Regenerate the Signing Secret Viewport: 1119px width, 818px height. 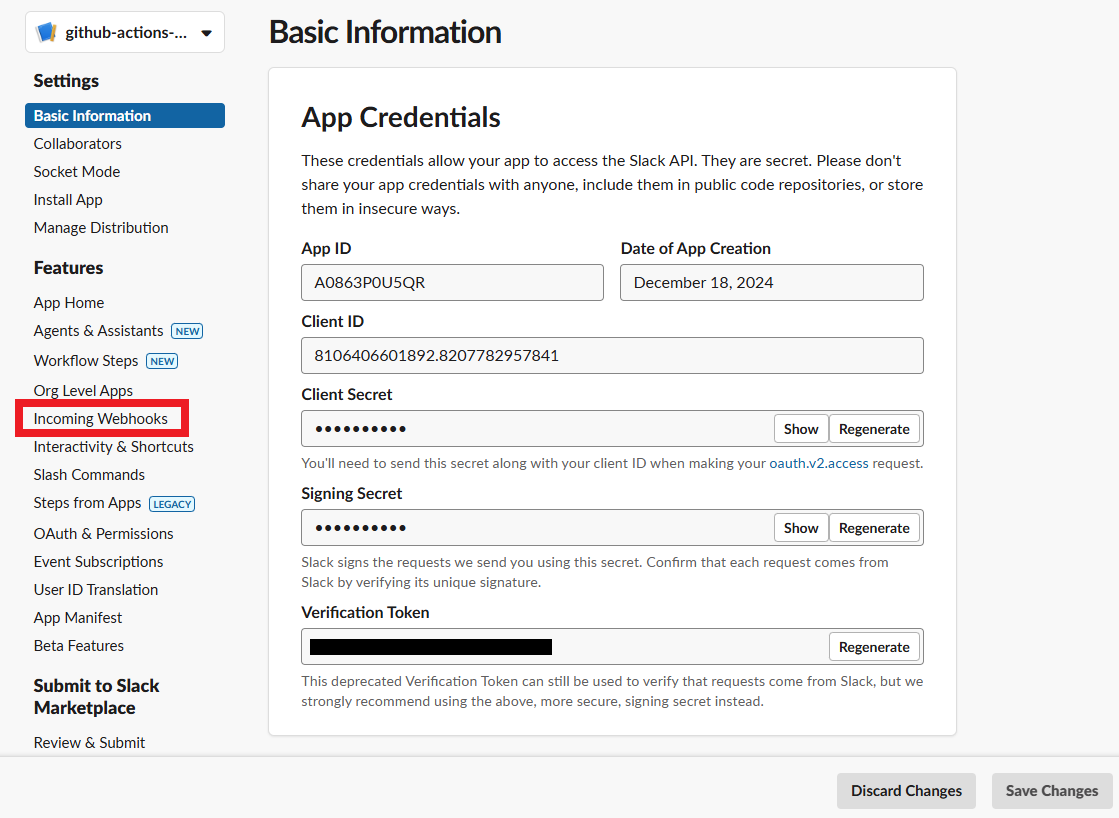tap(874, 528)
